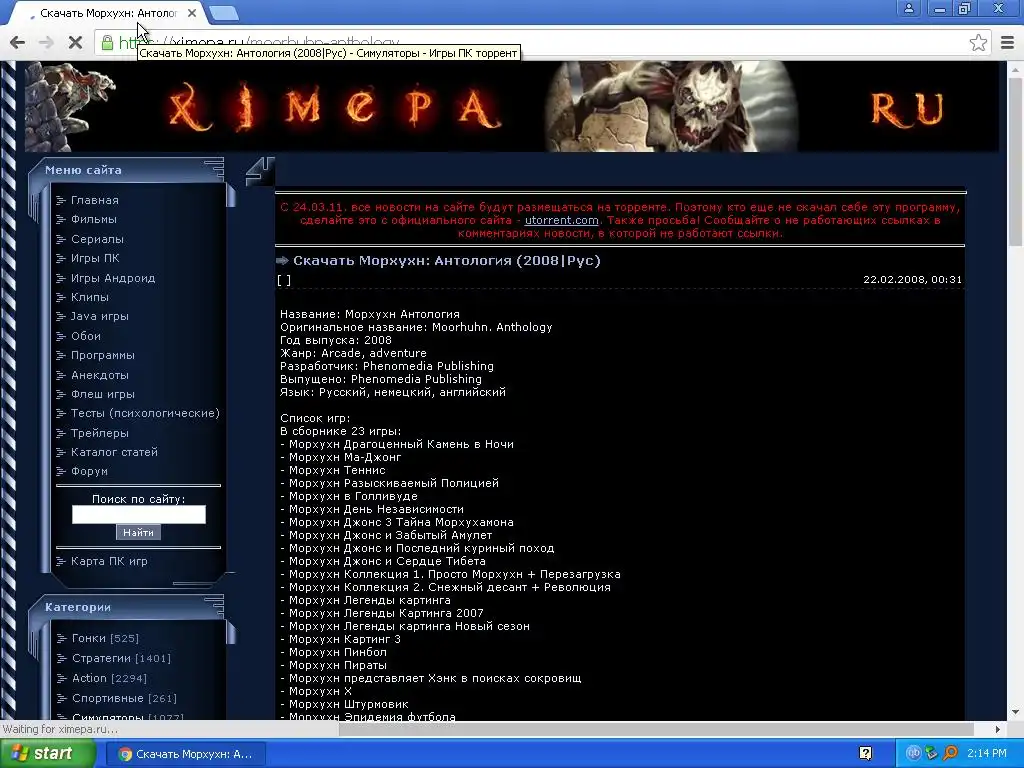Click the article date 22.02.2008, 00:31
The height and width of the screenshot is (768, 1024).
(912, 280)
